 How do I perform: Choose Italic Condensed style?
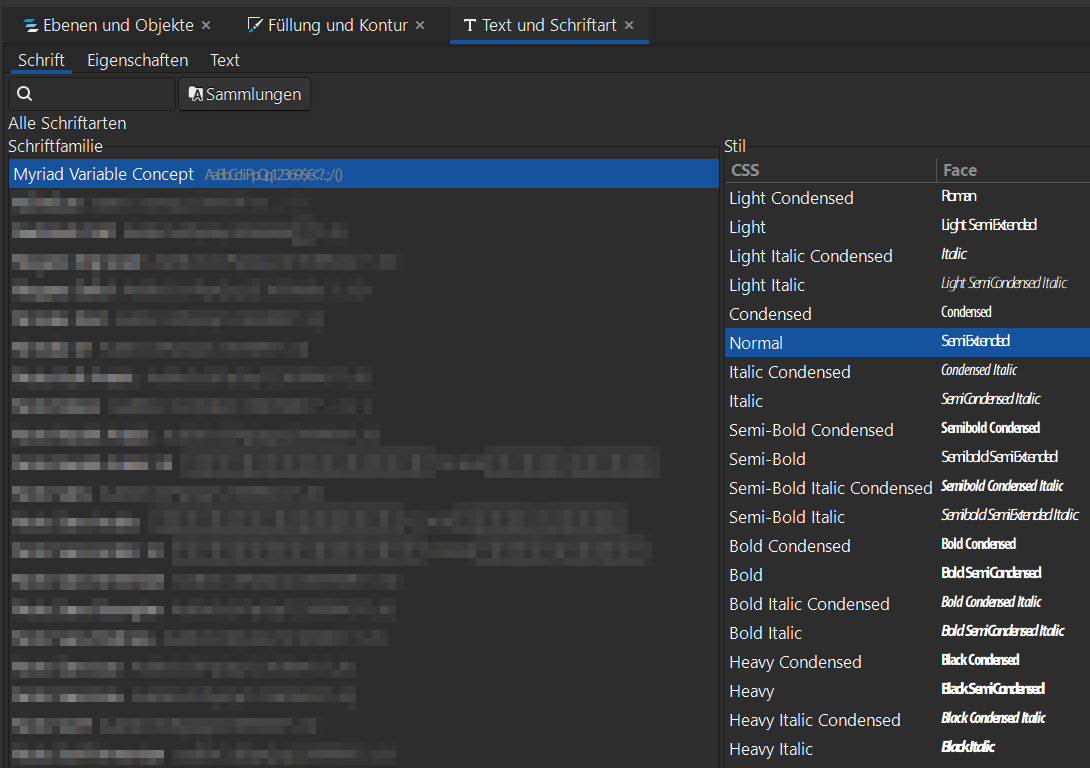[907, 372]
